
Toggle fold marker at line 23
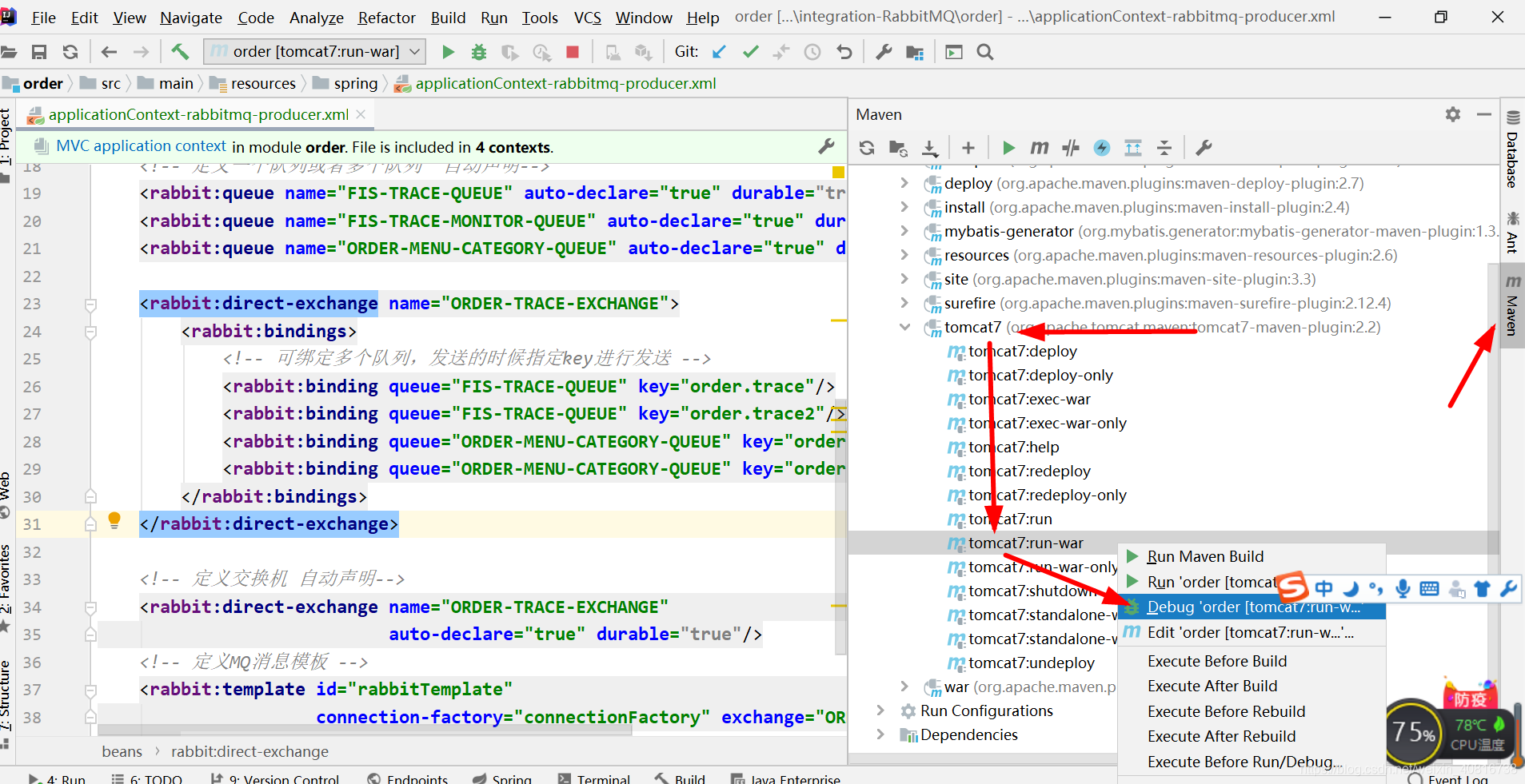pos(90,304)
